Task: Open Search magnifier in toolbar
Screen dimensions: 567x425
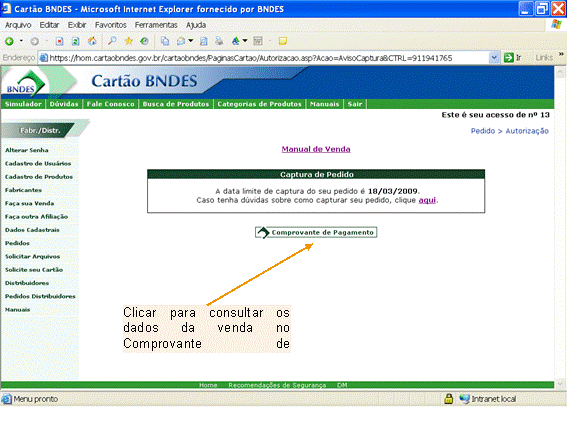Action: coord(112,41)
